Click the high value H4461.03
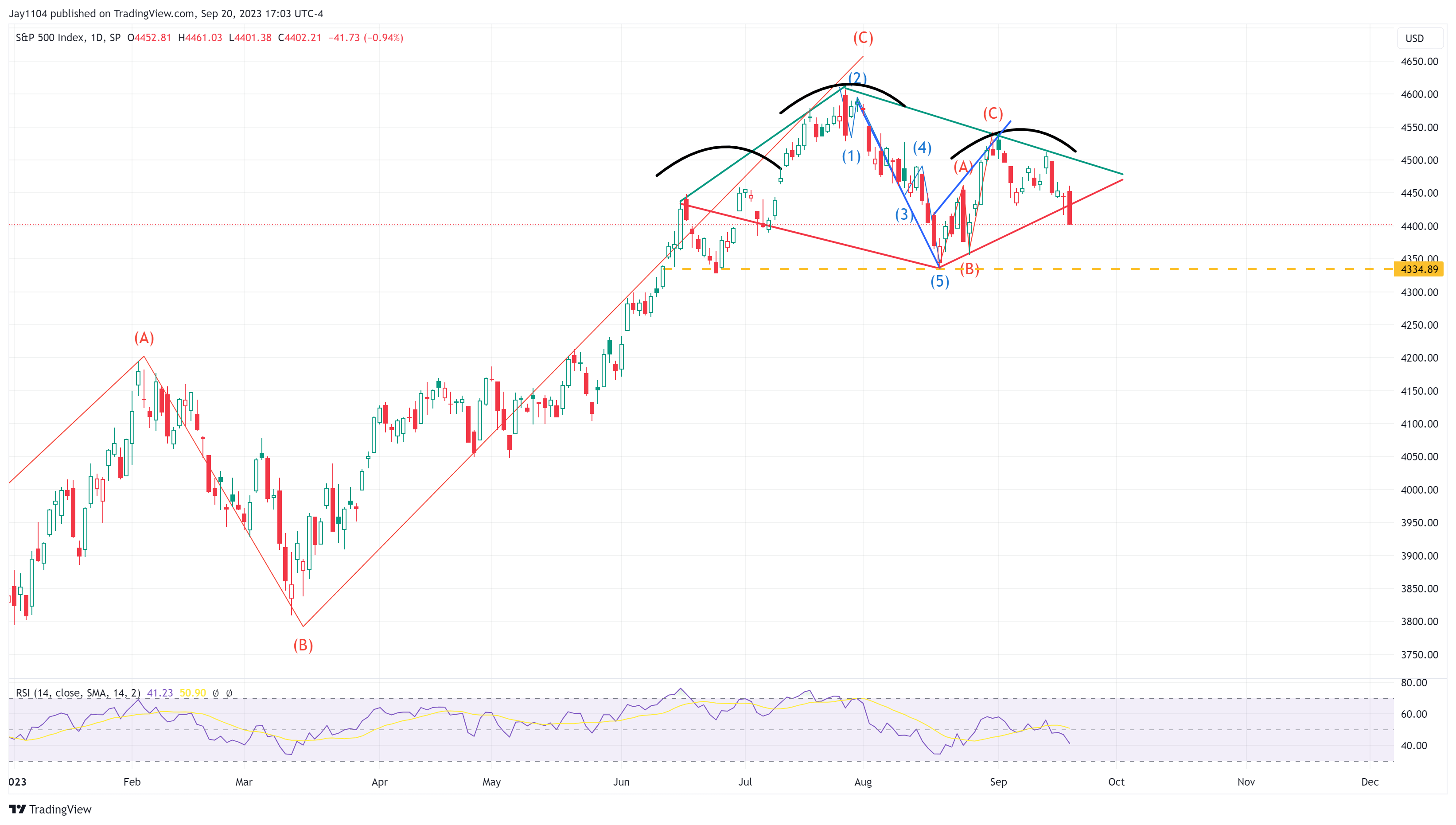Screen dimensions: 1456x825 click(x=200, y=38)
